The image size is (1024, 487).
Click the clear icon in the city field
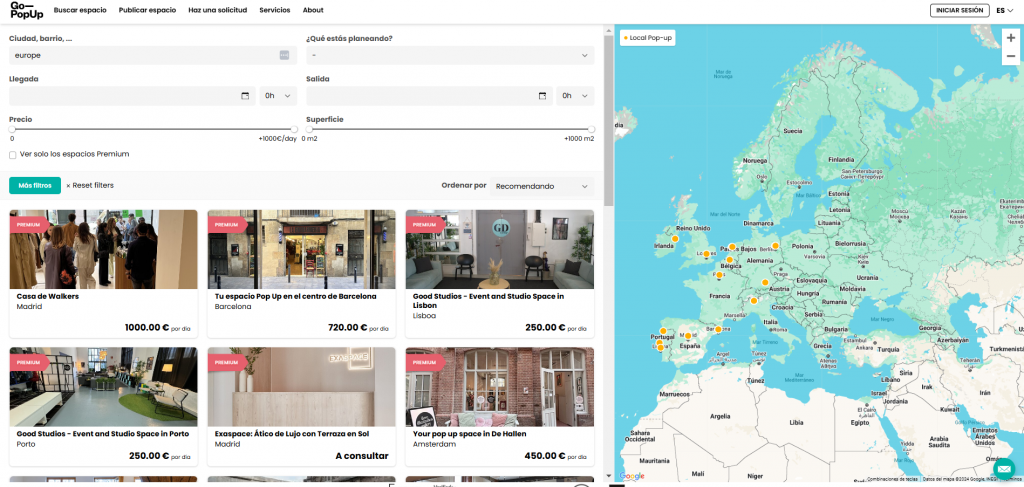(284, 55)
